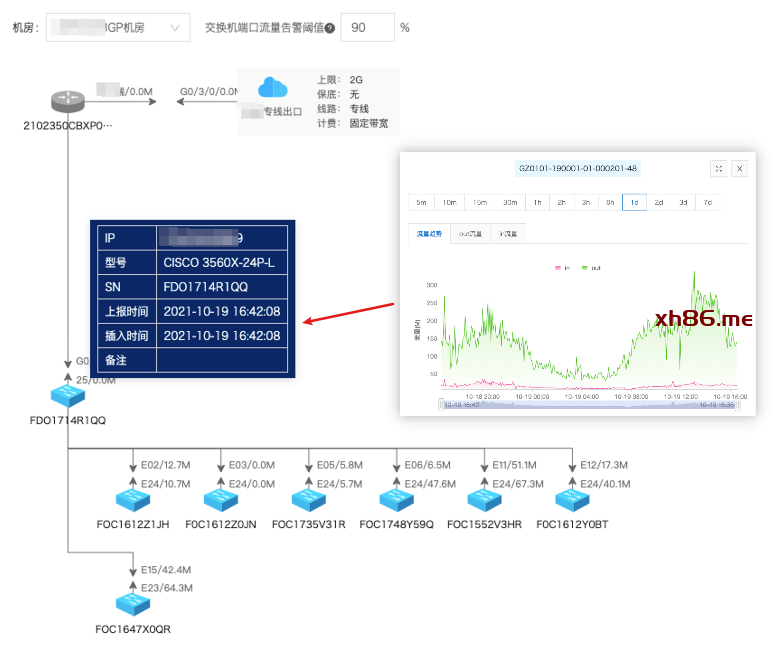Viewport: 783px width, 652px height.
Task: Click the FOC1552V3HR switch icon
Action: (x=483, y=500)
